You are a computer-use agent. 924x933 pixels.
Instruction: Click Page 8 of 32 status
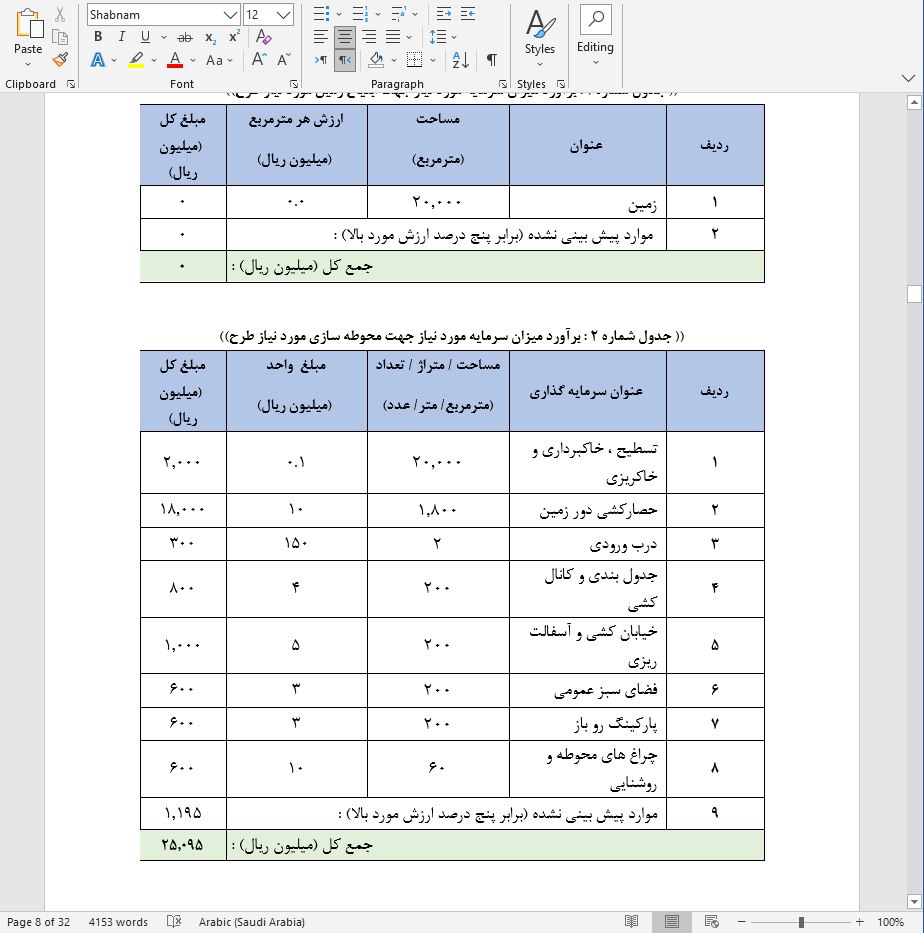(39, 922)
